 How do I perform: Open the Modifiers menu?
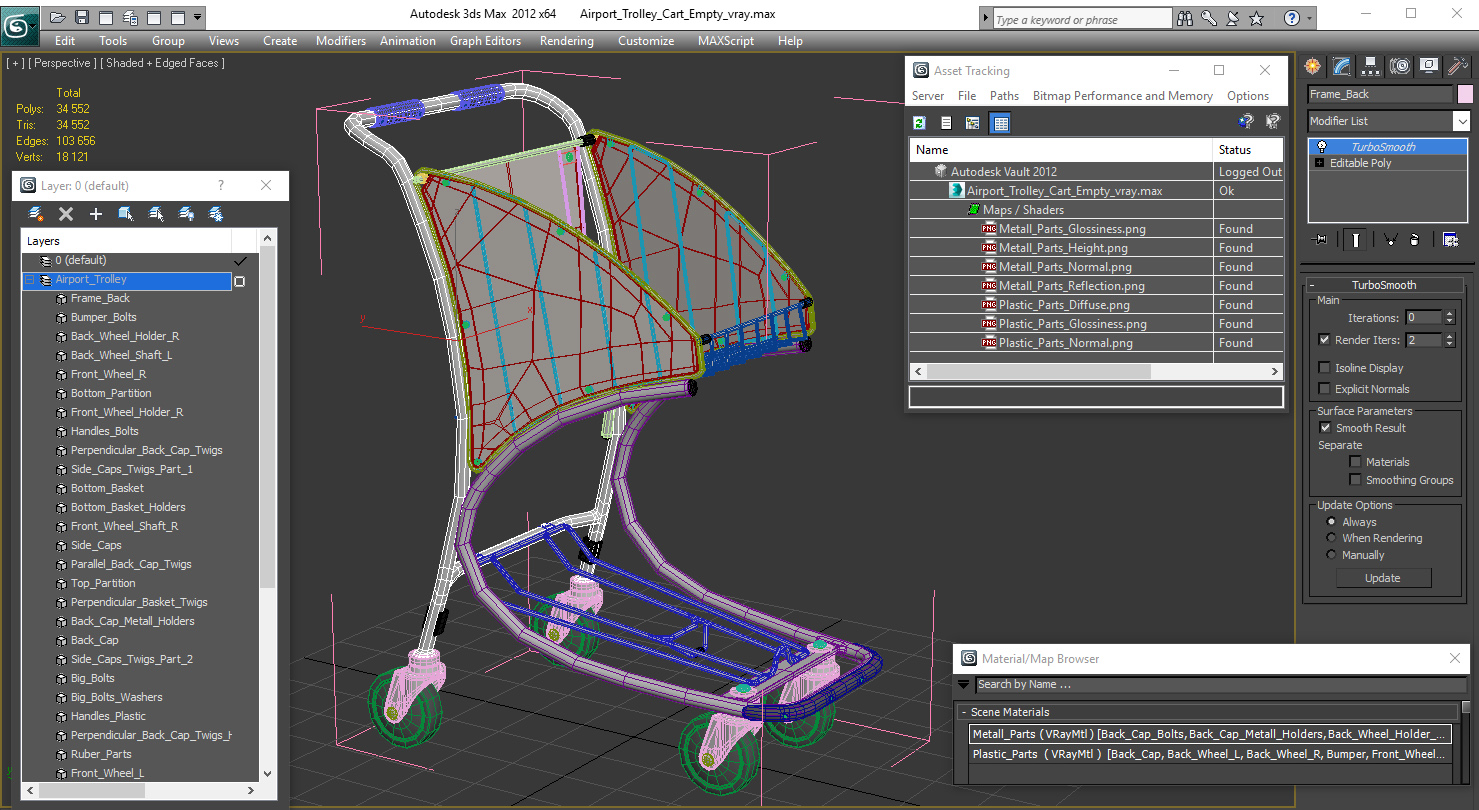[x=341, y=41]
